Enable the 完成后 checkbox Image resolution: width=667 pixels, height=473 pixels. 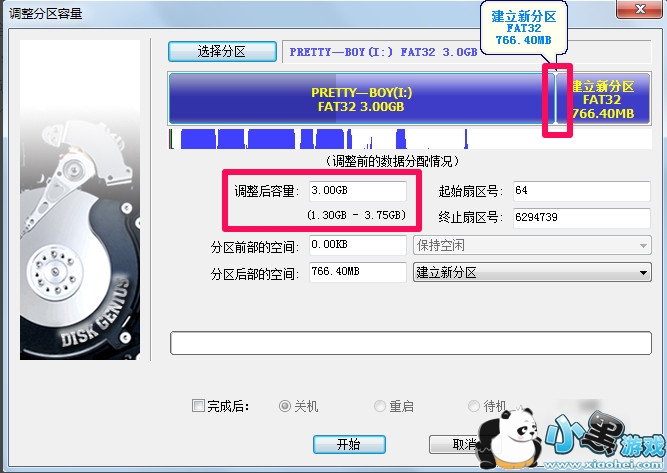click(x=198, y=405)
